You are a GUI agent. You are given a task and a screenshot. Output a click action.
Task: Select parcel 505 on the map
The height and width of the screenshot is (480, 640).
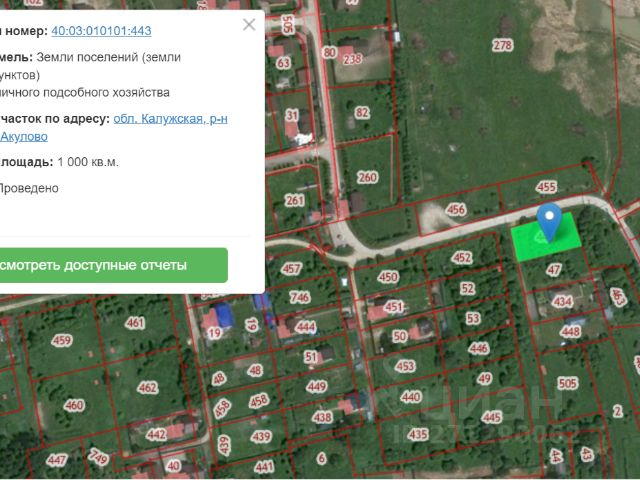click(x=568, y=383)
